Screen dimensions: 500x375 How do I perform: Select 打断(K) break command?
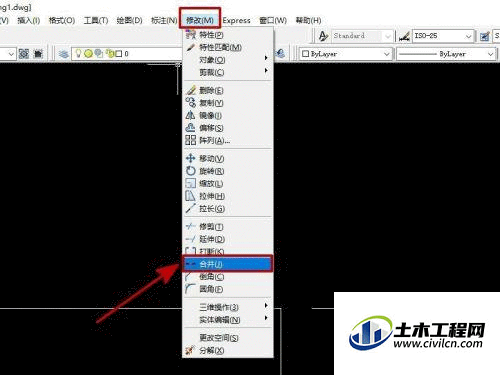point(228,251)
